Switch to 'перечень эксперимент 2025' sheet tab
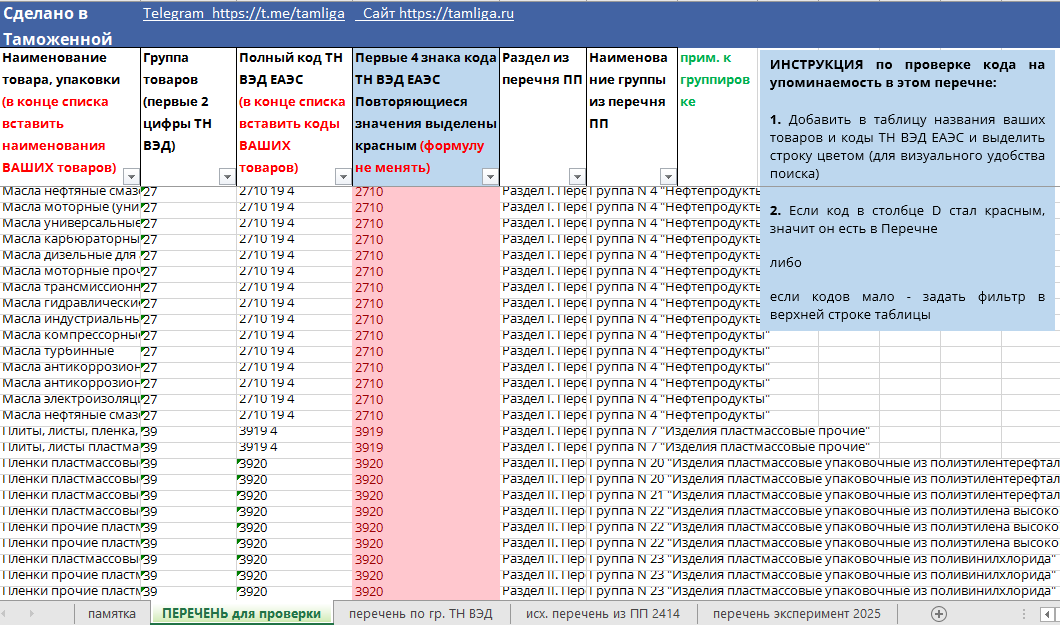Image resolution: width=1060 pixels, height=625 pixels. (797, 613)
